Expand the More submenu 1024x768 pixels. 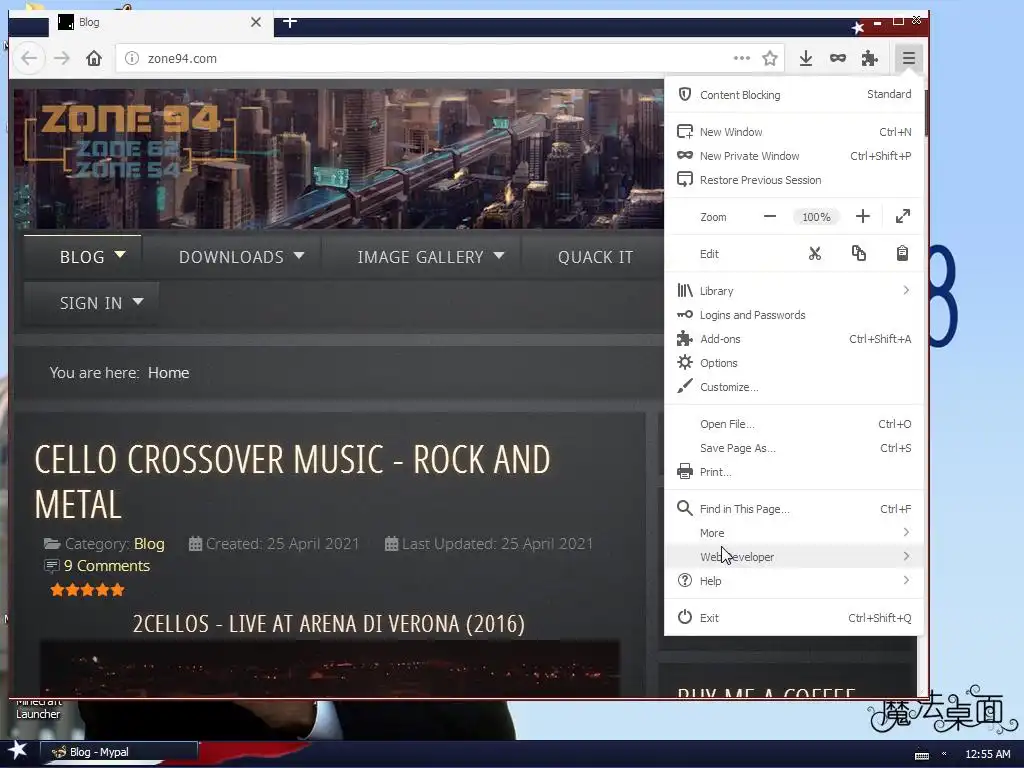[x=794, y=533]
